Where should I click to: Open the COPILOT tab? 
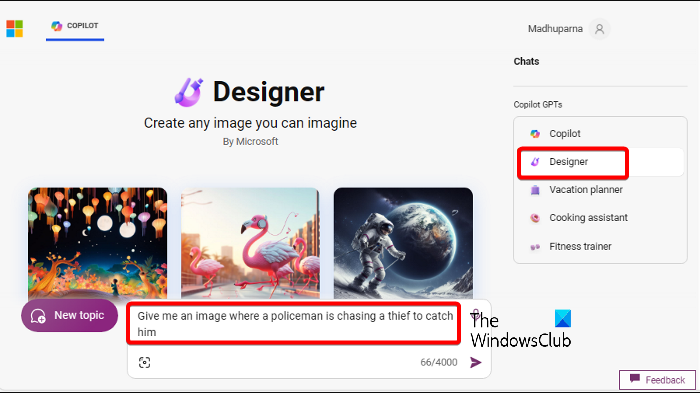75,26
